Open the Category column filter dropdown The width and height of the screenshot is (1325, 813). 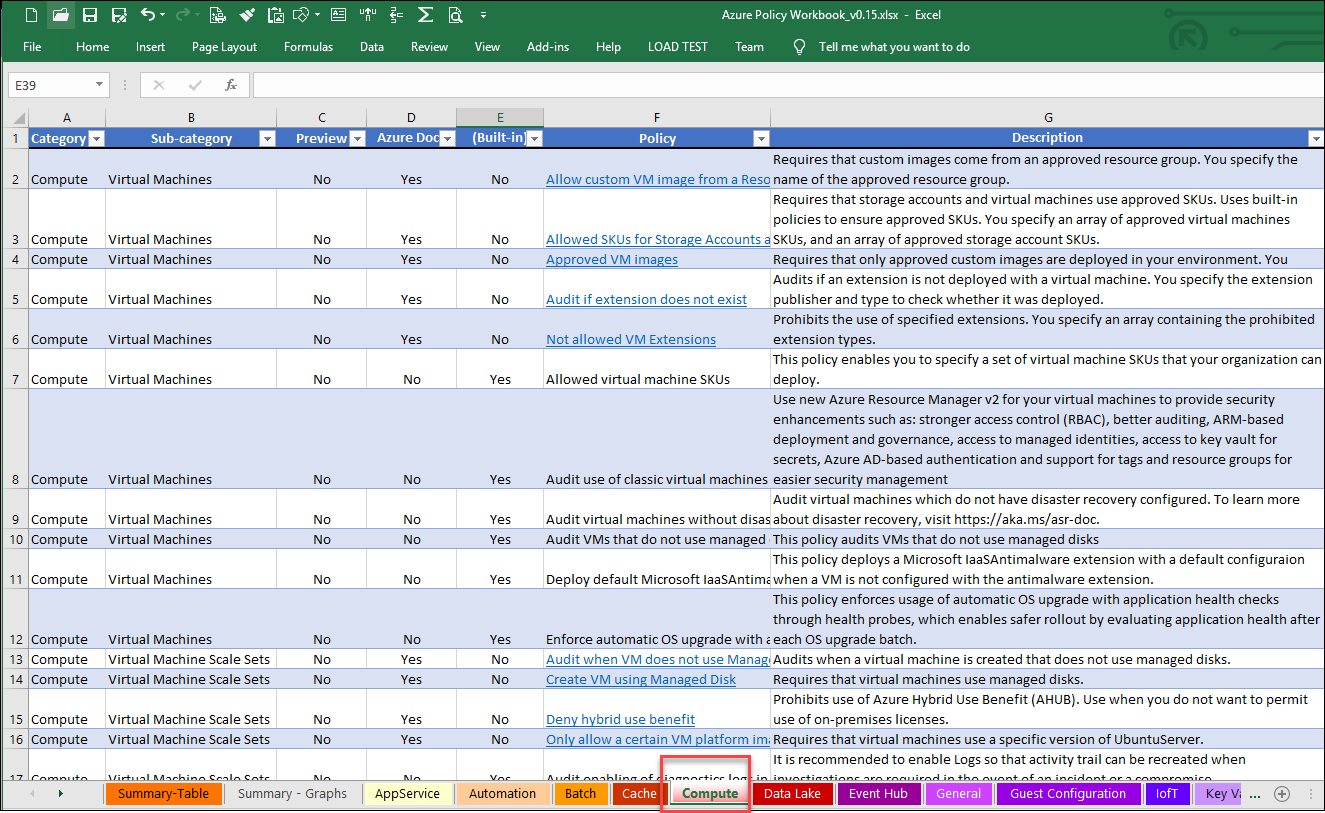[x=96, y=139]
